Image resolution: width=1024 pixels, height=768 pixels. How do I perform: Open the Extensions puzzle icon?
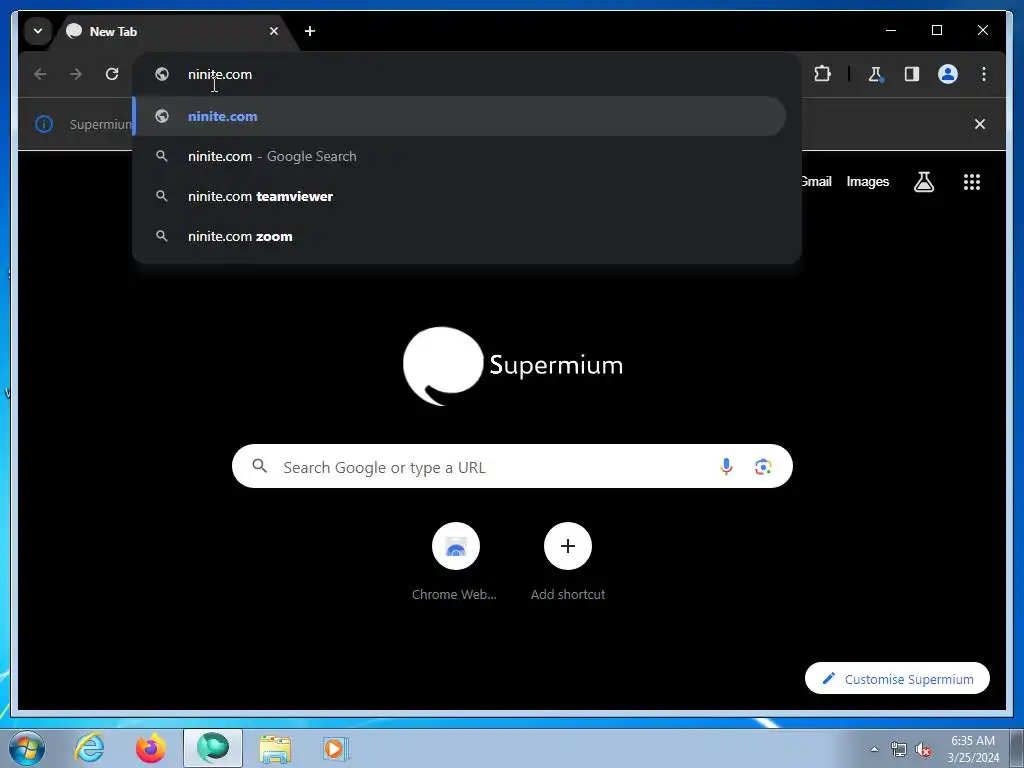point(822,74)
